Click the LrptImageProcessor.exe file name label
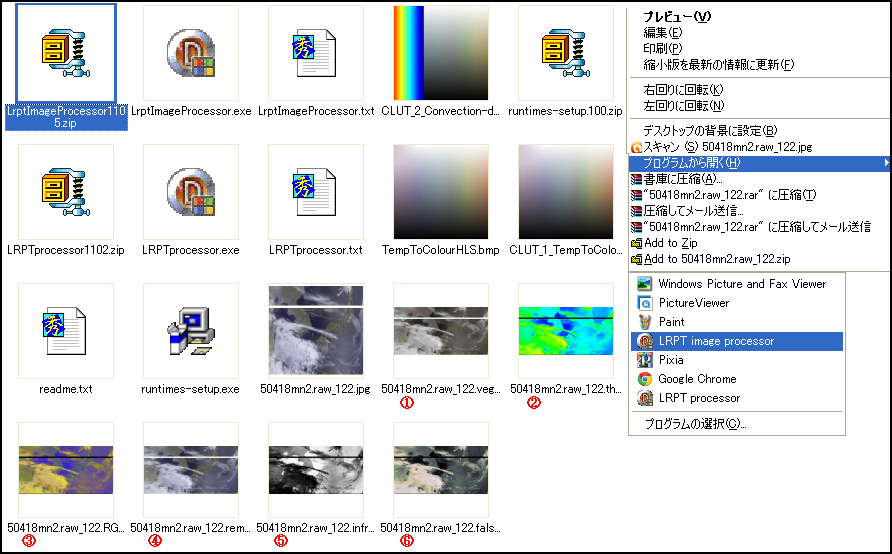 tap(191, 111)
